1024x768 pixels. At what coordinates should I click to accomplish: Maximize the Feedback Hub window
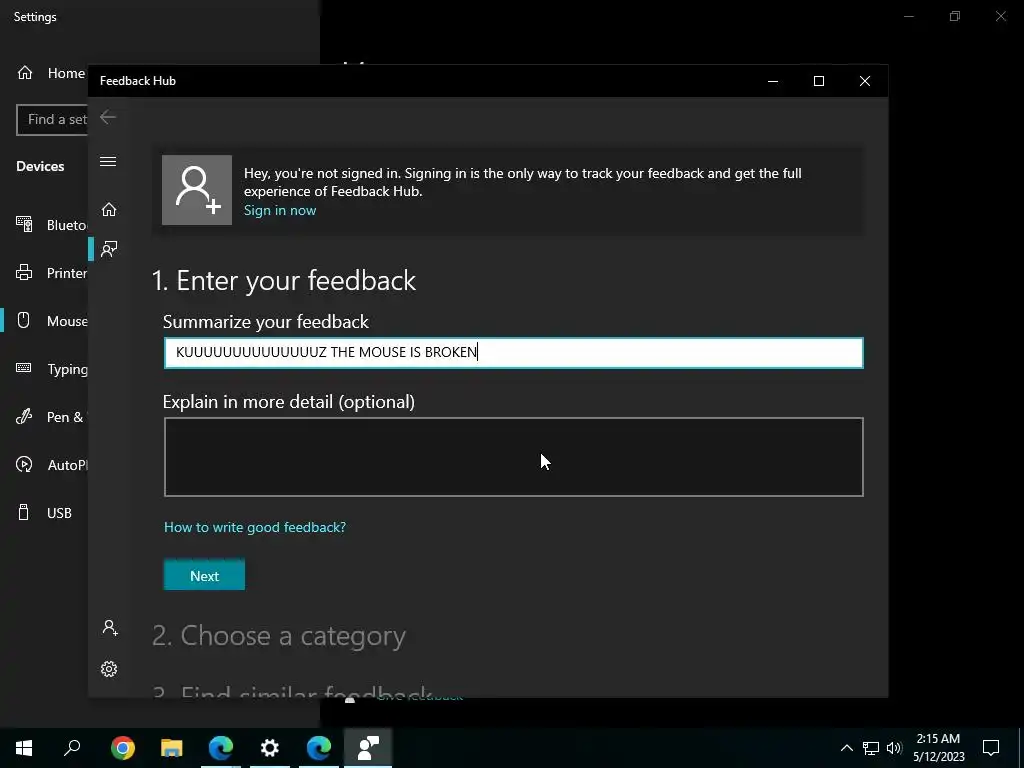click(x=818, y=81)
